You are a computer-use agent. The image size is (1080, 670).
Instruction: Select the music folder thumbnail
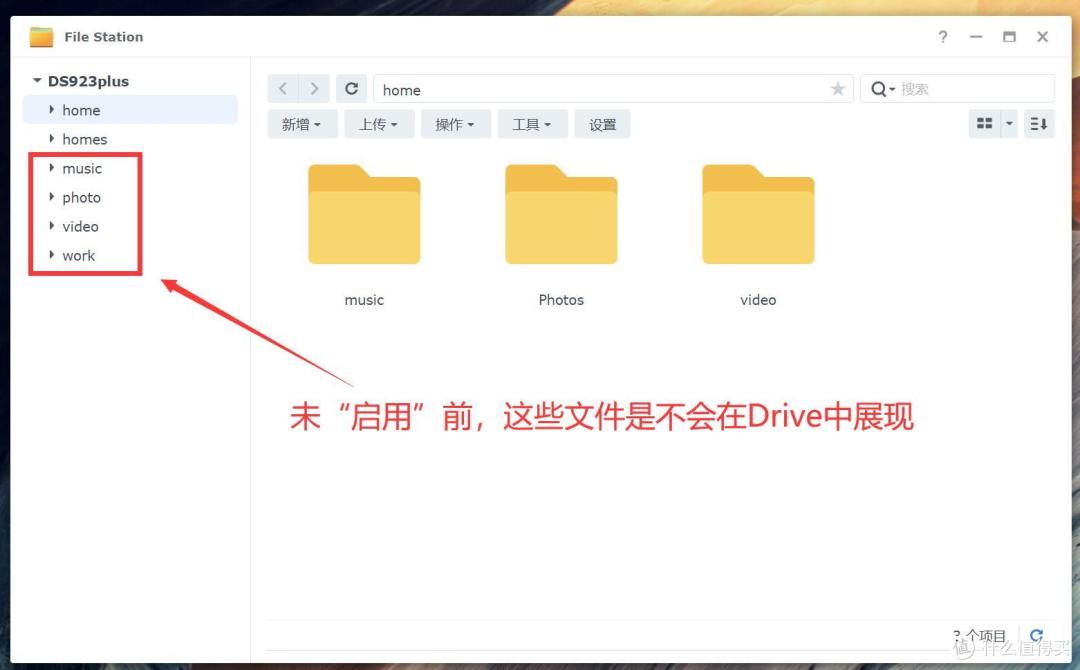coord(364,214)
